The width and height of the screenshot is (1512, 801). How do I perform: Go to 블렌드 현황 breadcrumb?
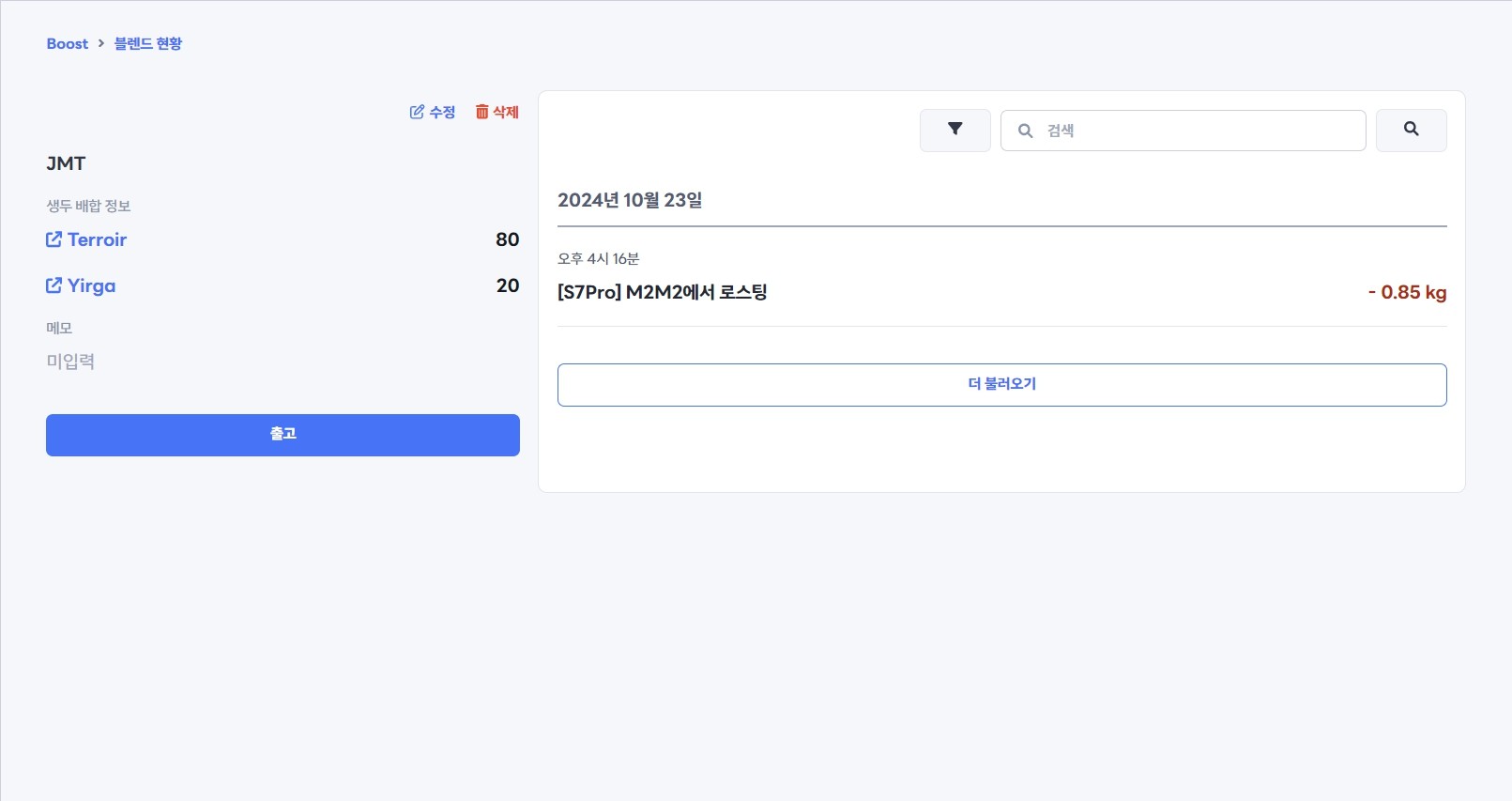[x=148, y=43]
